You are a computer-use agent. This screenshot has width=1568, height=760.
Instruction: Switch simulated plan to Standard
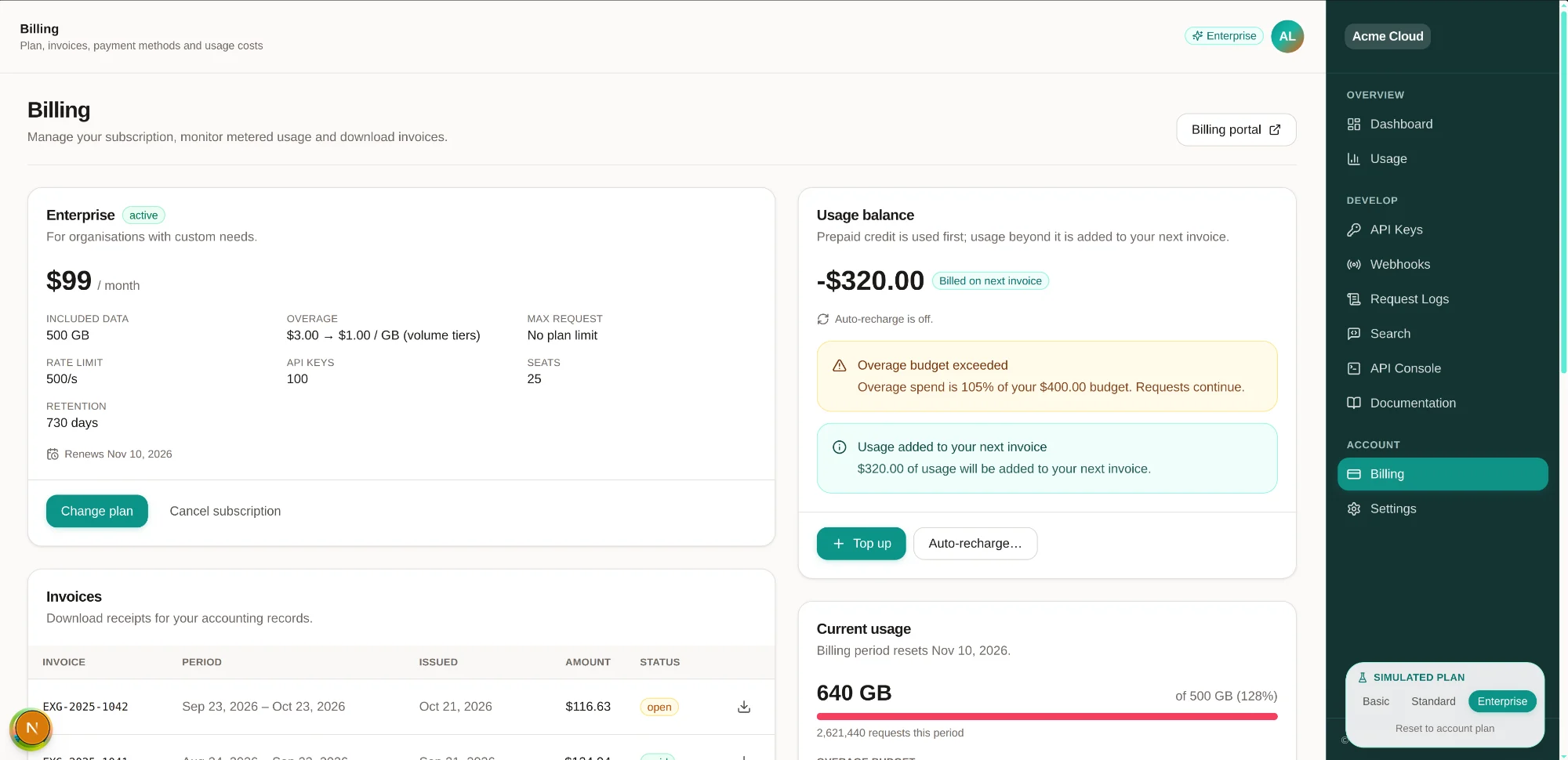[1433, 701]
